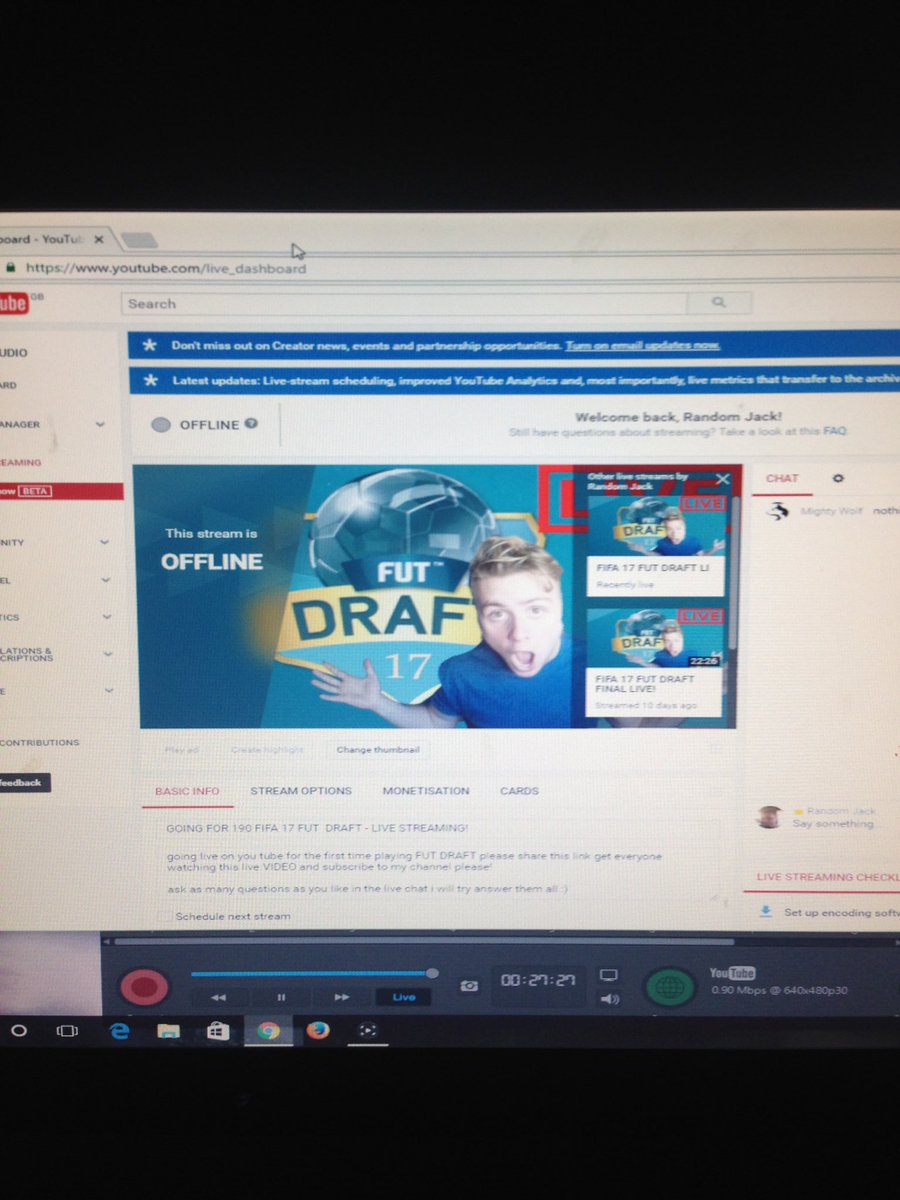Tick the Schedule next stream checkbox
The height and width of the screenshot is (1200, 900).
tap(165, 916)
